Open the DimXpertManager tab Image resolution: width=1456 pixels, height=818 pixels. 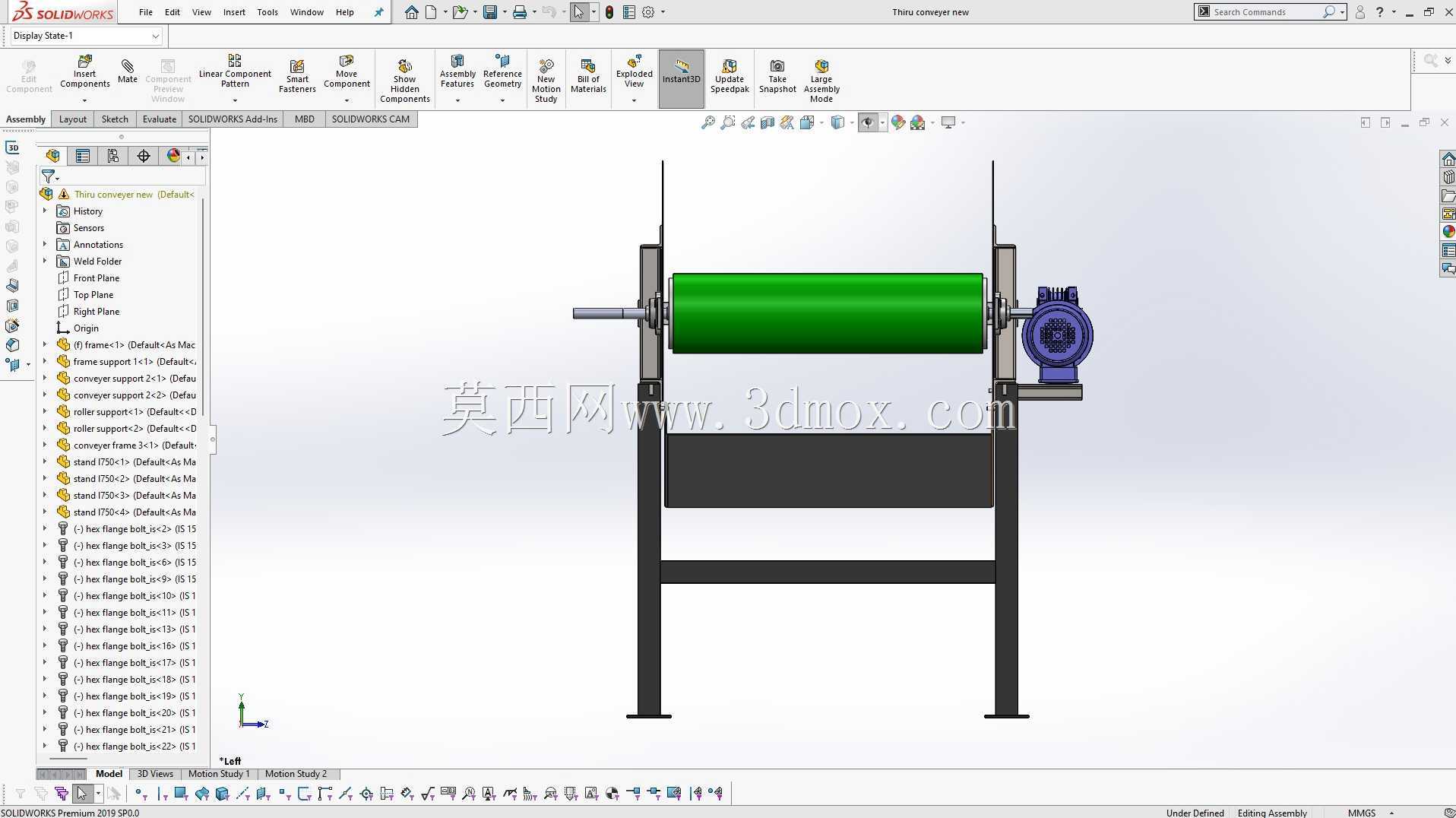point(144,156)
